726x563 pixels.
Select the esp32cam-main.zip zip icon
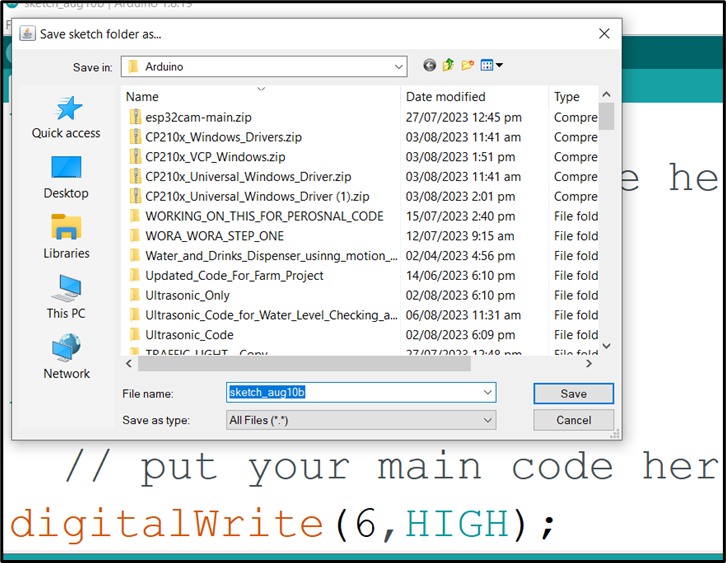pos(135,117)
